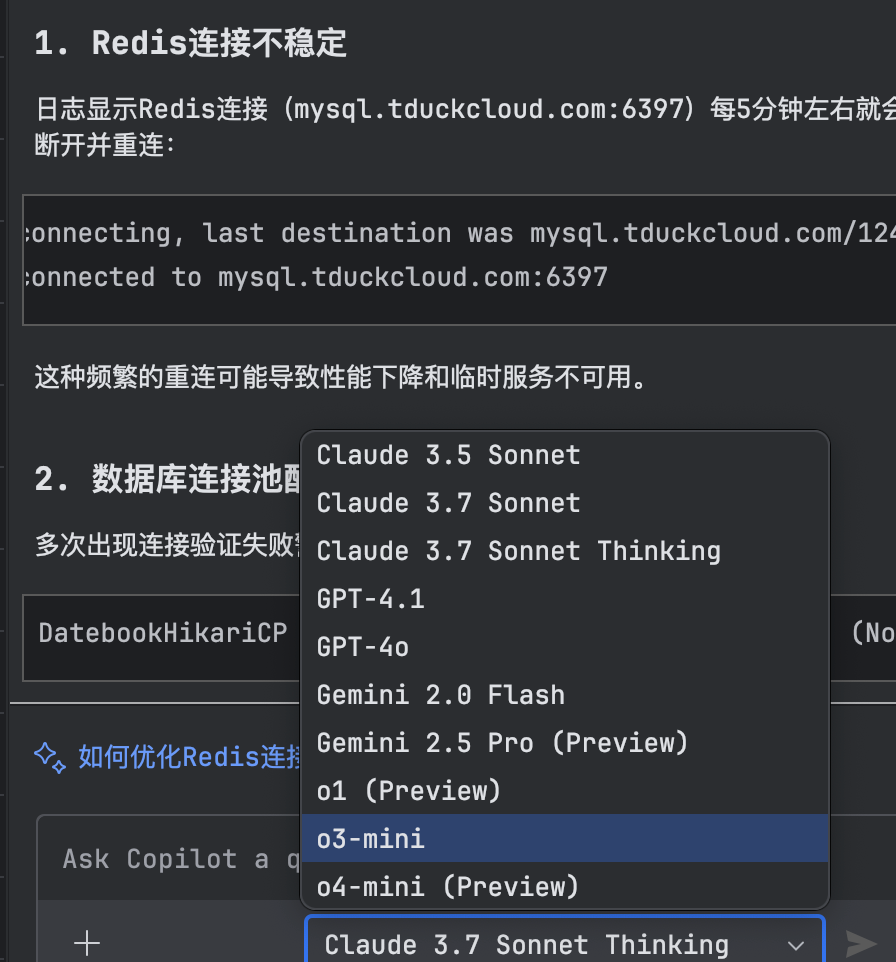The image size is (896, 962).
Task: Click the DatebookHikariCP code block
Action: tap(161, 637)
